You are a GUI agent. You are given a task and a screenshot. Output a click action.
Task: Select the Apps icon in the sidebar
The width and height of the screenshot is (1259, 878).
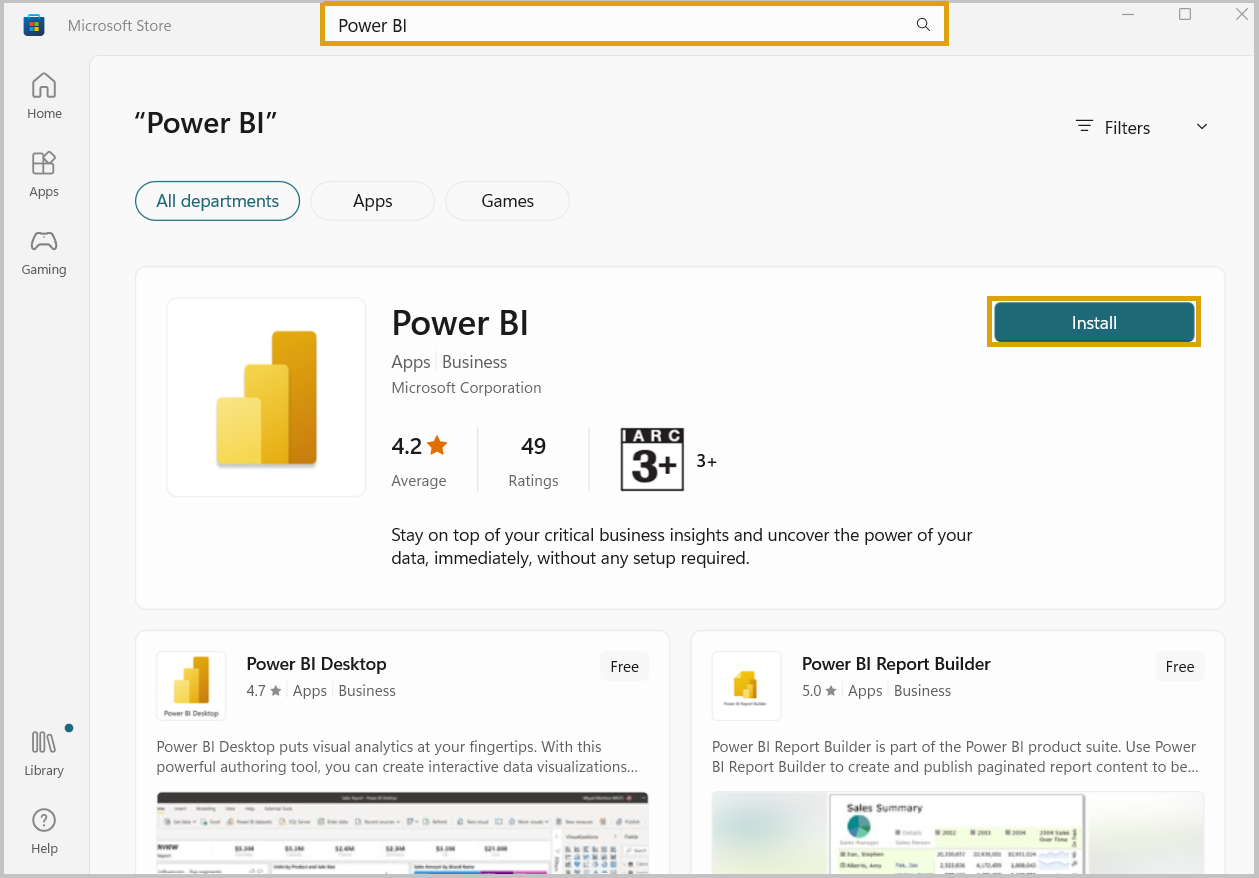pos(43,174)
